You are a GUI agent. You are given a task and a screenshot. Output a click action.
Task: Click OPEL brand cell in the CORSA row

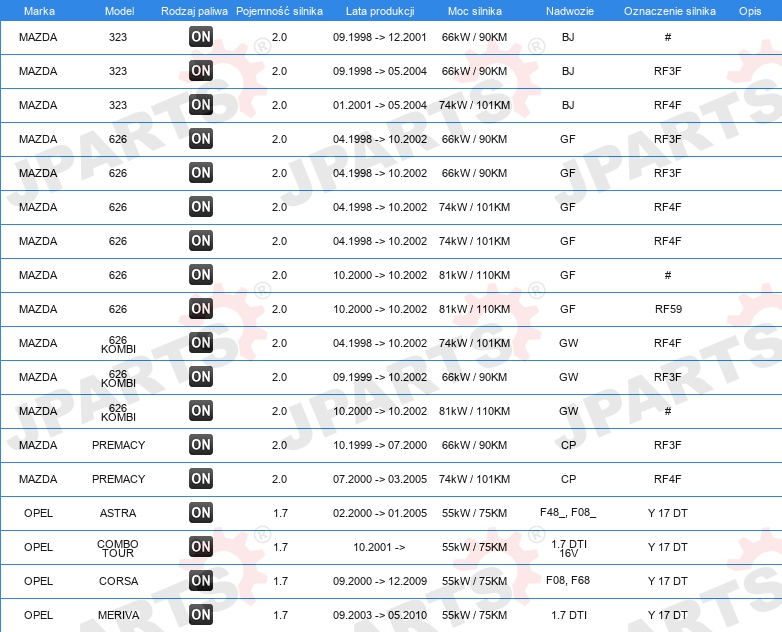pyautogui.click(x=38, y=581)
